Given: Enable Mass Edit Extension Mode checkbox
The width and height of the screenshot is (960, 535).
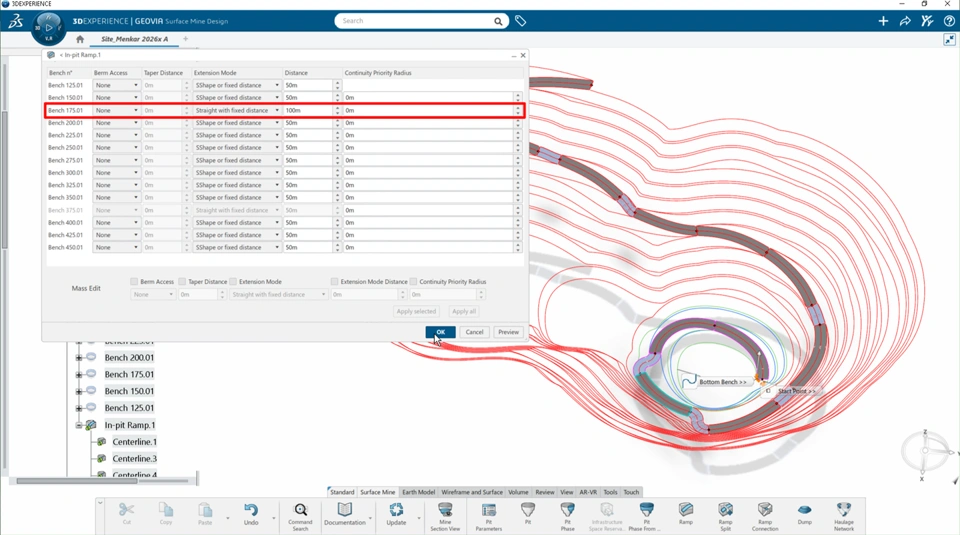Looking at the screenshot, I should 233,282.
